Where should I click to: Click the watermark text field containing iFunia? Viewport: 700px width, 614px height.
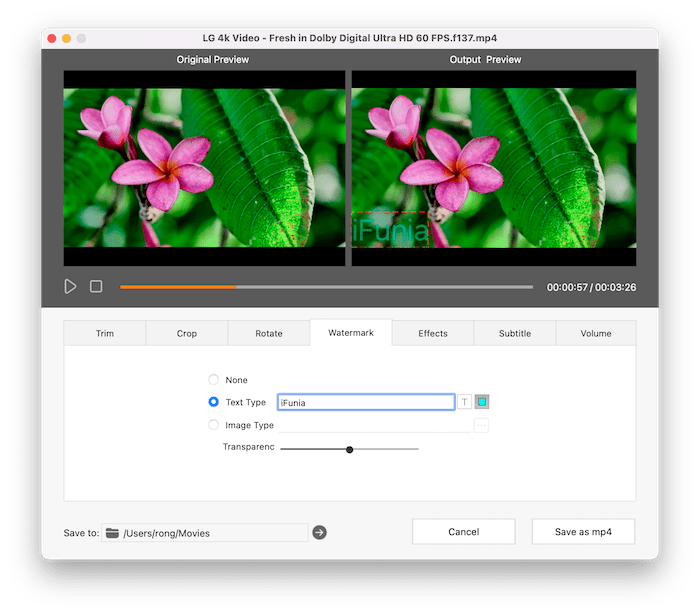click(x=366, y=402)
